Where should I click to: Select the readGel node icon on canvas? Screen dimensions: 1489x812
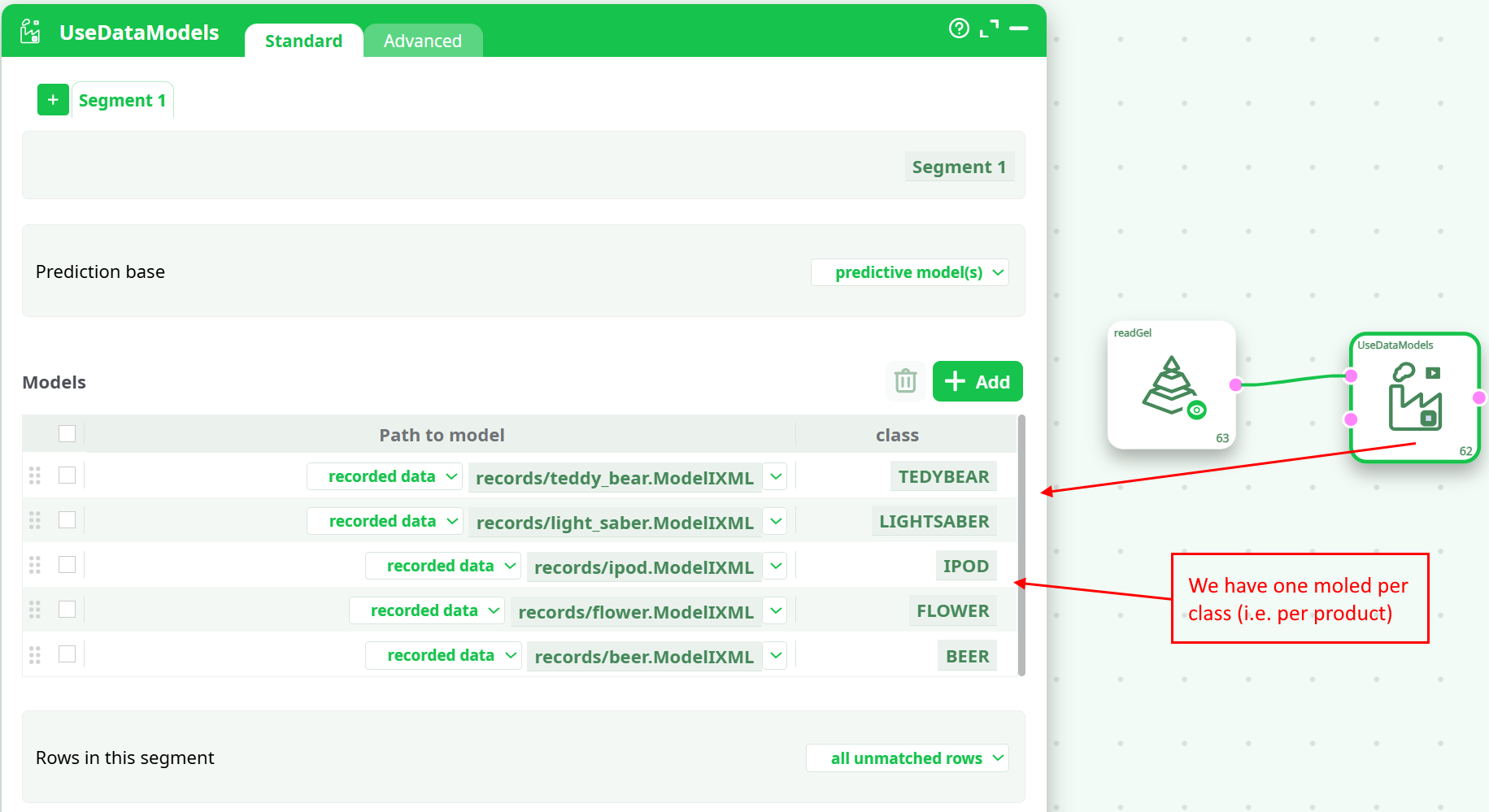(x=1171, y=386)
